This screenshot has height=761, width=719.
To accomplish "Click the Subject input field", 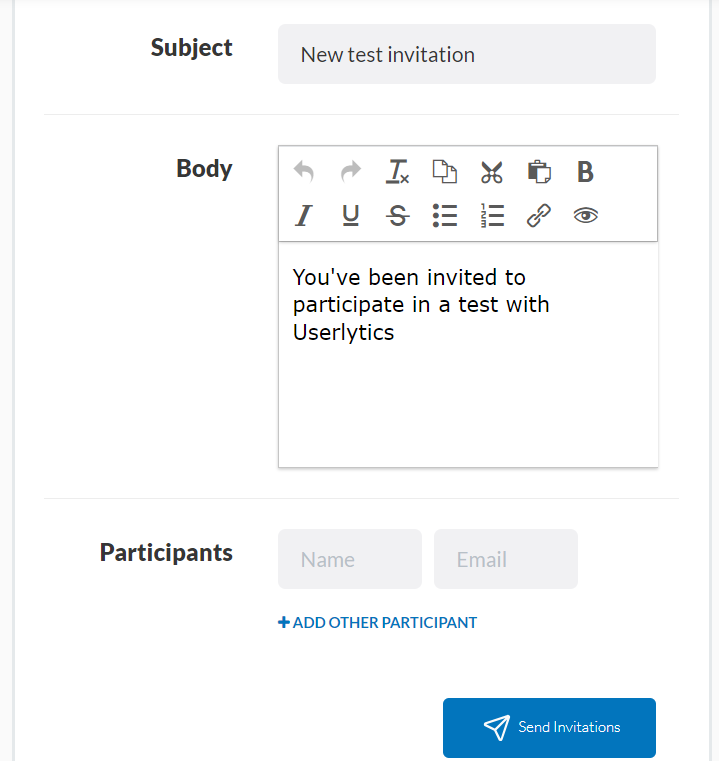I will 467,55.
